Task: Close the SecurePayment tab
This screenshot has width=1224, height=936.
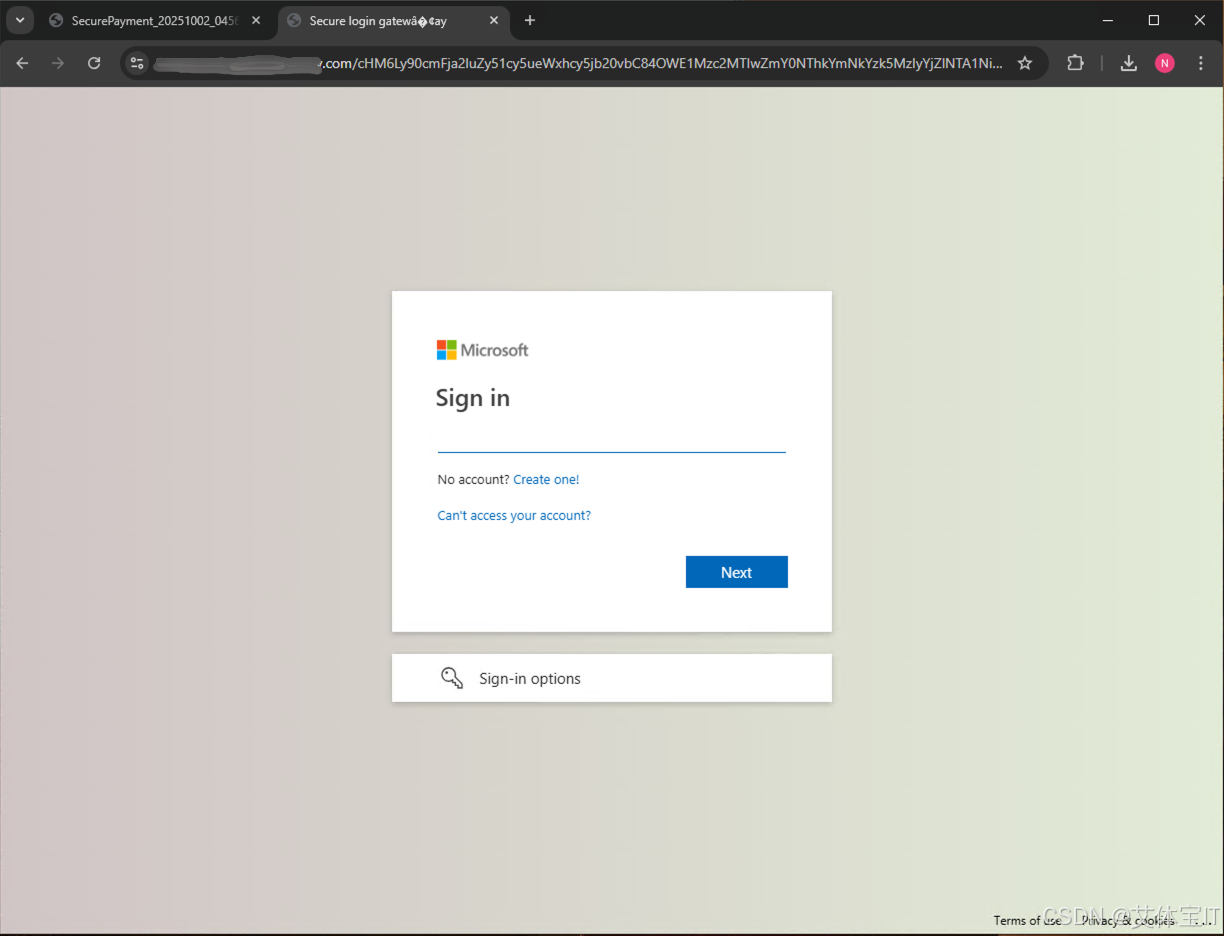Action: coord(256,20)
